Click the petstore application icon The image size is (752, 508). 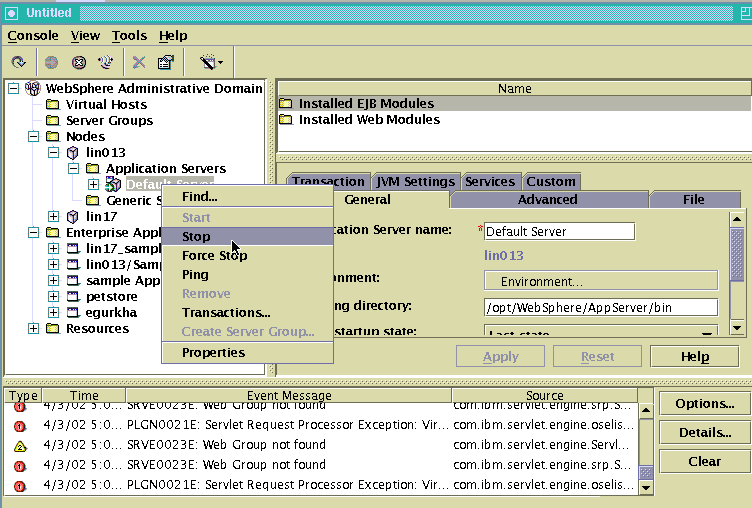tap(72, 296)
